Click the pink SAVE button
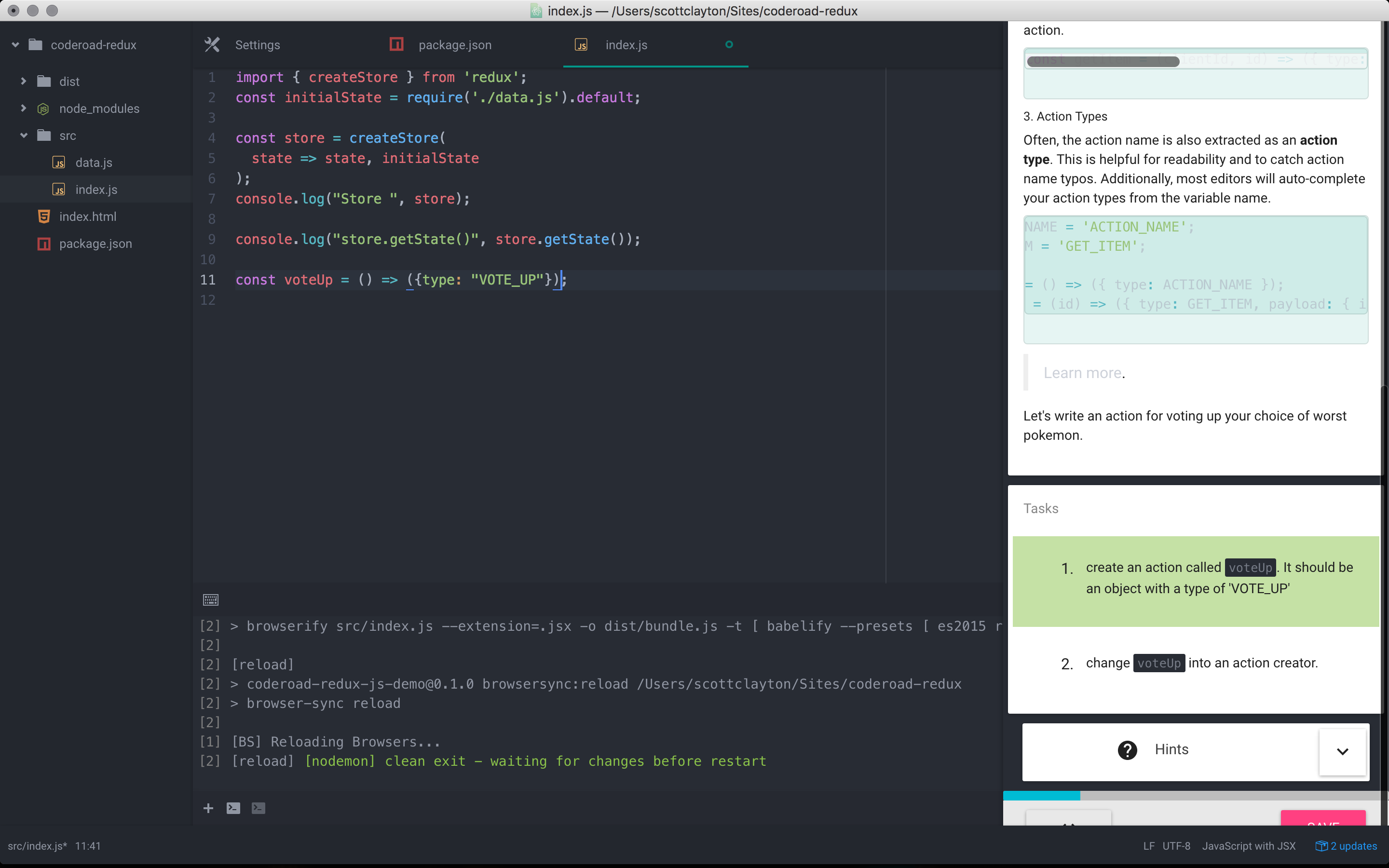Image resolution: width=1389 pixels, height=868 pixels. tap(1323, 819)
